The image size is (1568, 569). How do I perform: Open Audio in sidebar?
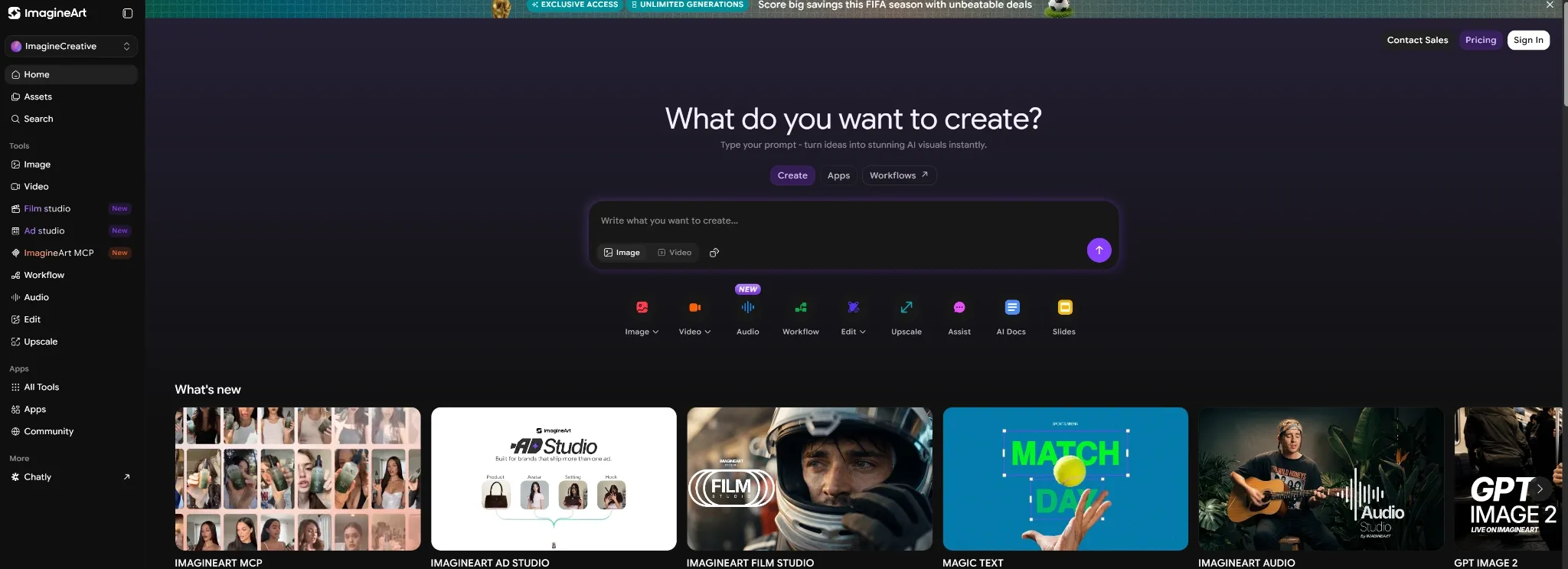click(71, 297)
